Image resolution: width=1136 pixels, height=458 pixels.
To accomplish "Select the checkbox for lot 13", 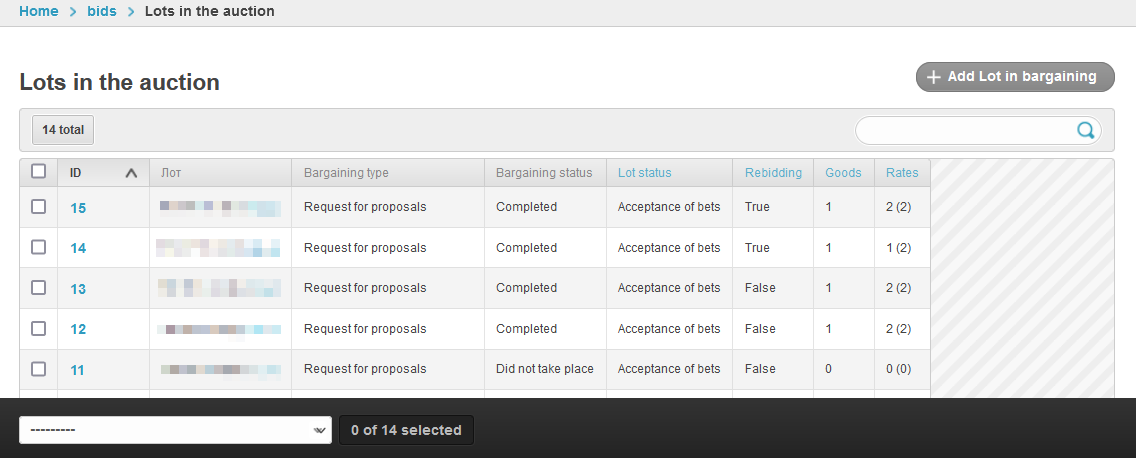I will point(39,288).
